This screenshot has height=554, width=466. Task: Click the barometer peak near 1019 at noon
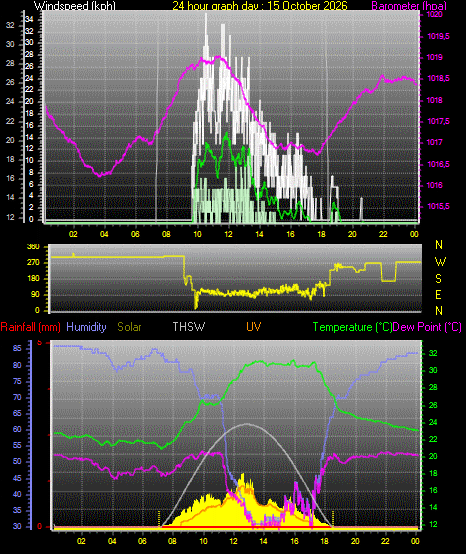(x=219, y=57)
